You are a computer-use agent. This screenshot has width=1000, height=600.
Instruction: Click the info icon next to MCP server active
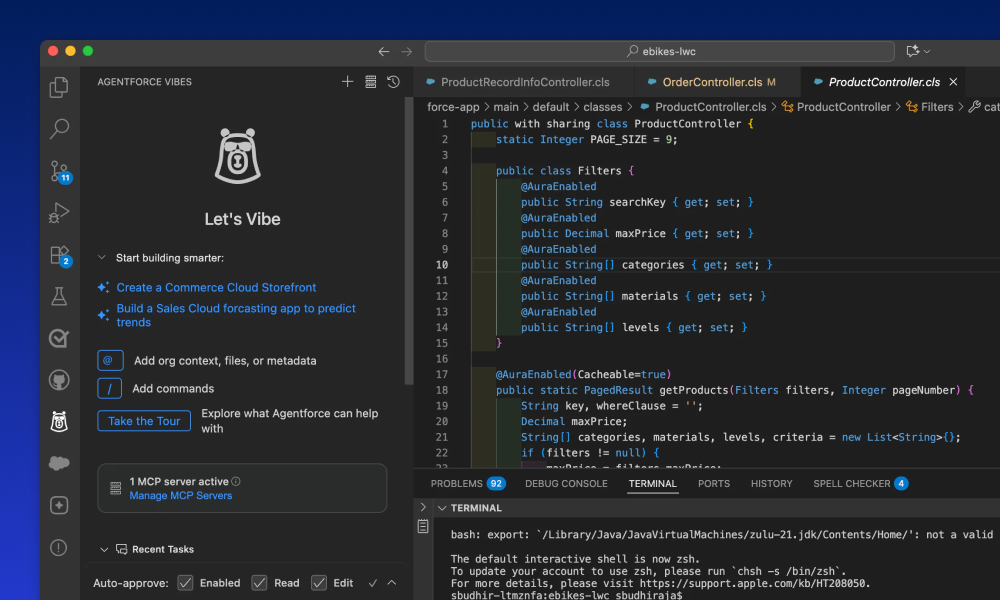(x=236, y=481)
